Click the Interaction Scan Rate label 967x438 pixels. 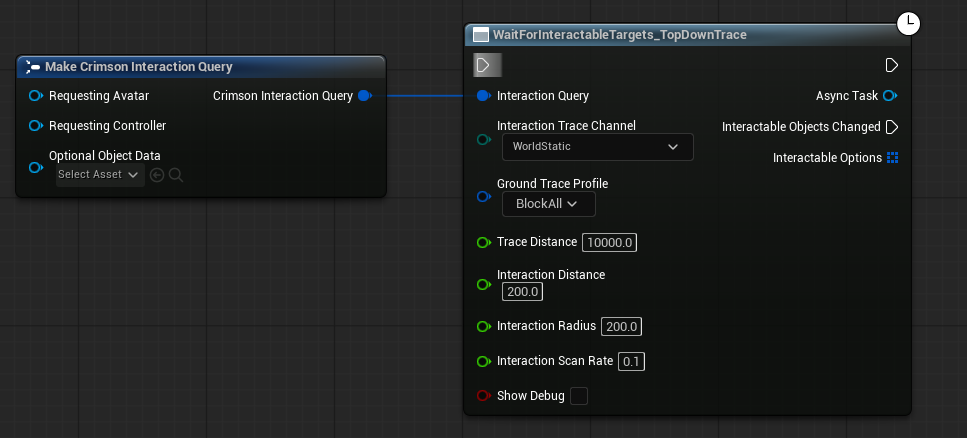(555, 361)
